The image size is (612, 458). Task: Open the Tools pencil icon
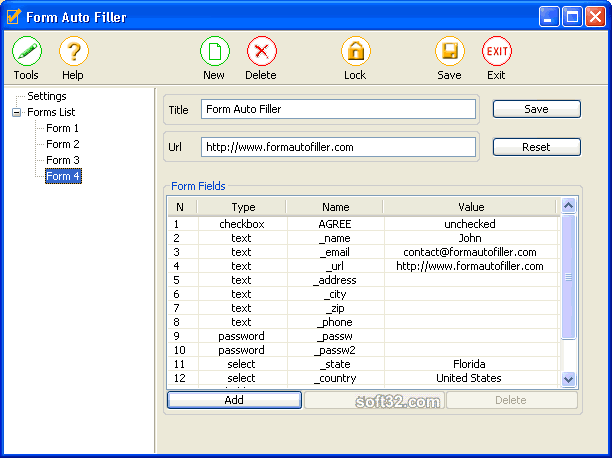click(27, 51)
